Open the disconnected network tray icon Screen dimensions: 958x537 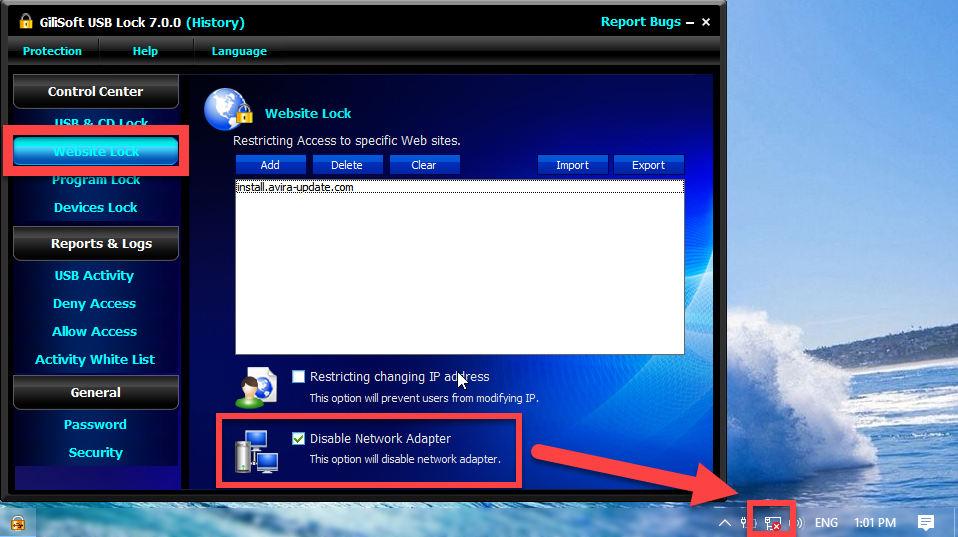coord(772,524)
